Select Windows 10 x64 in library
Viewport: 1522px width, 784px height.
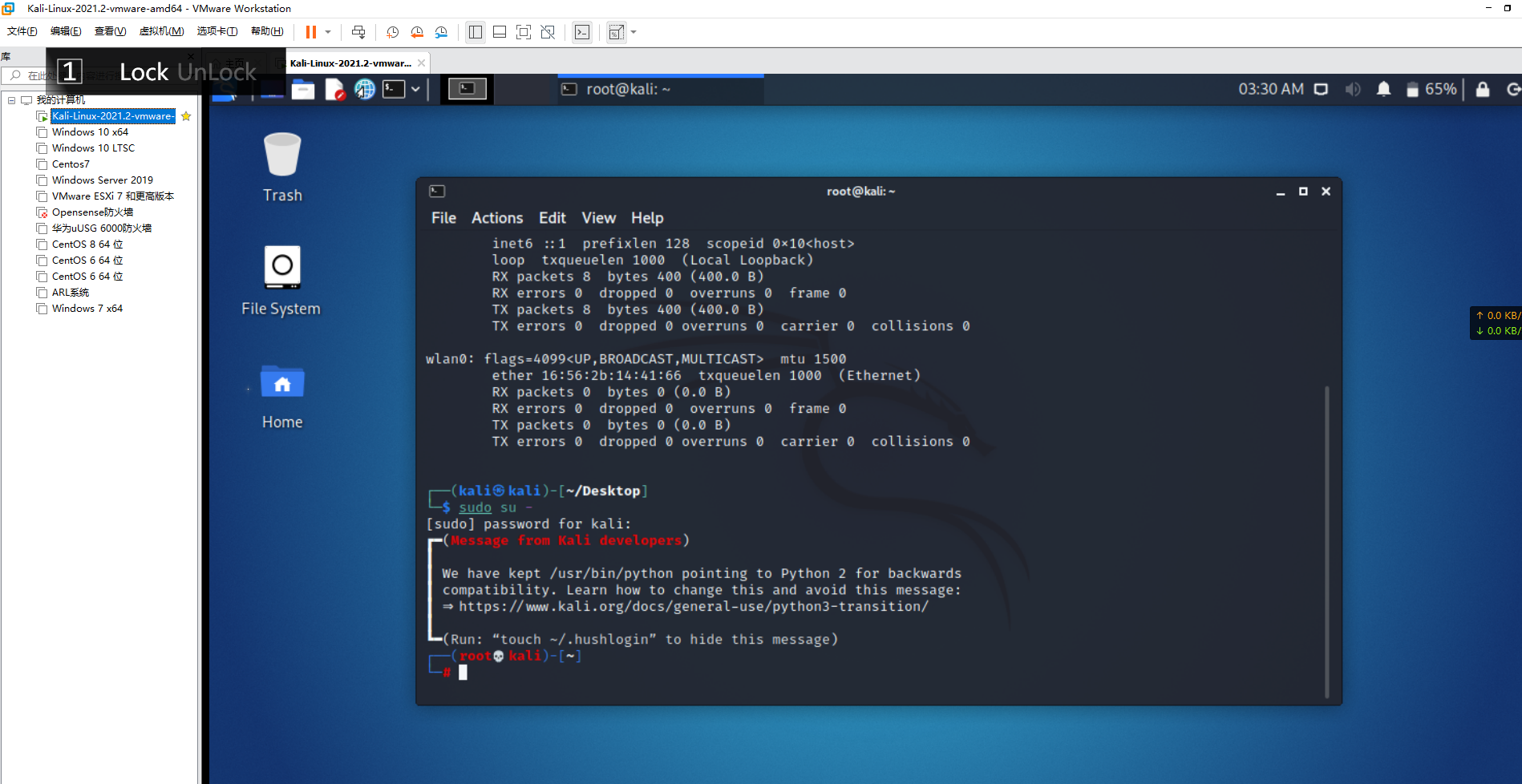(x=90, y=132)
